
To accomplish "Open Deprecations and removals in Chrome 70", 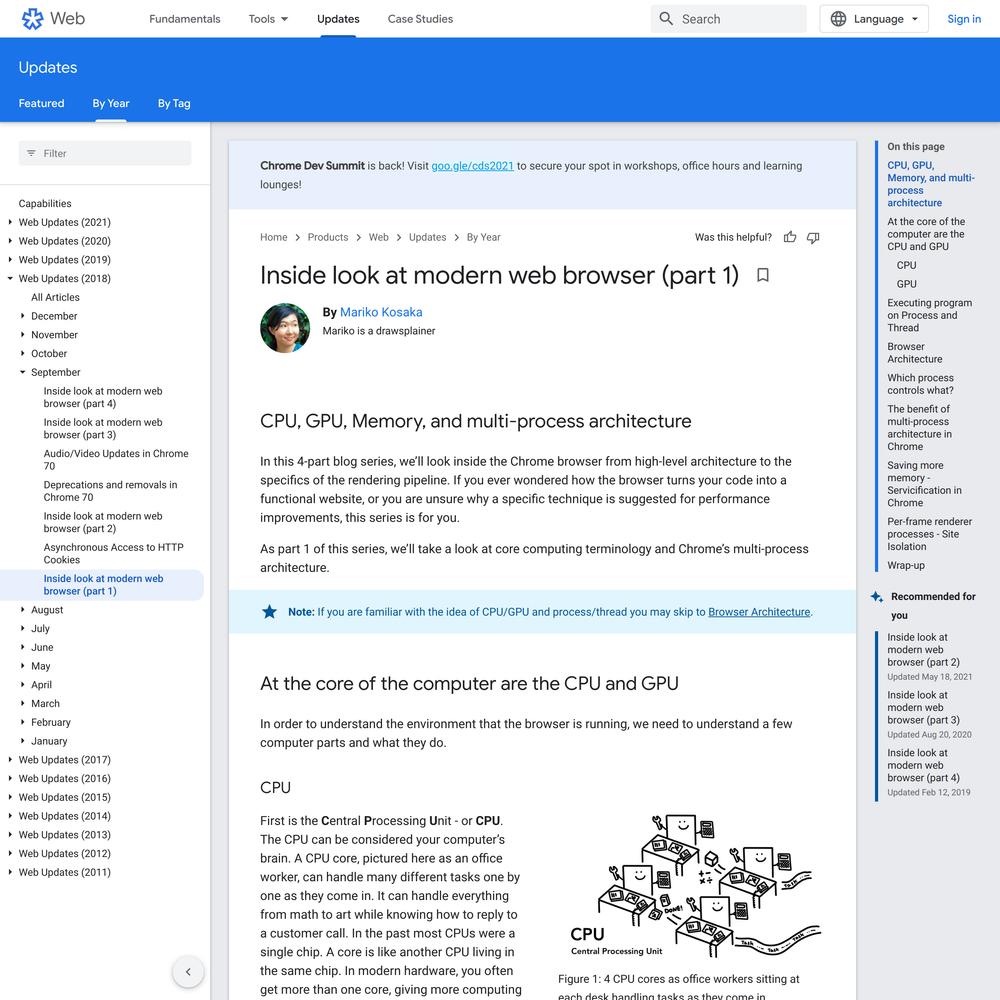I will click(110, 491).
